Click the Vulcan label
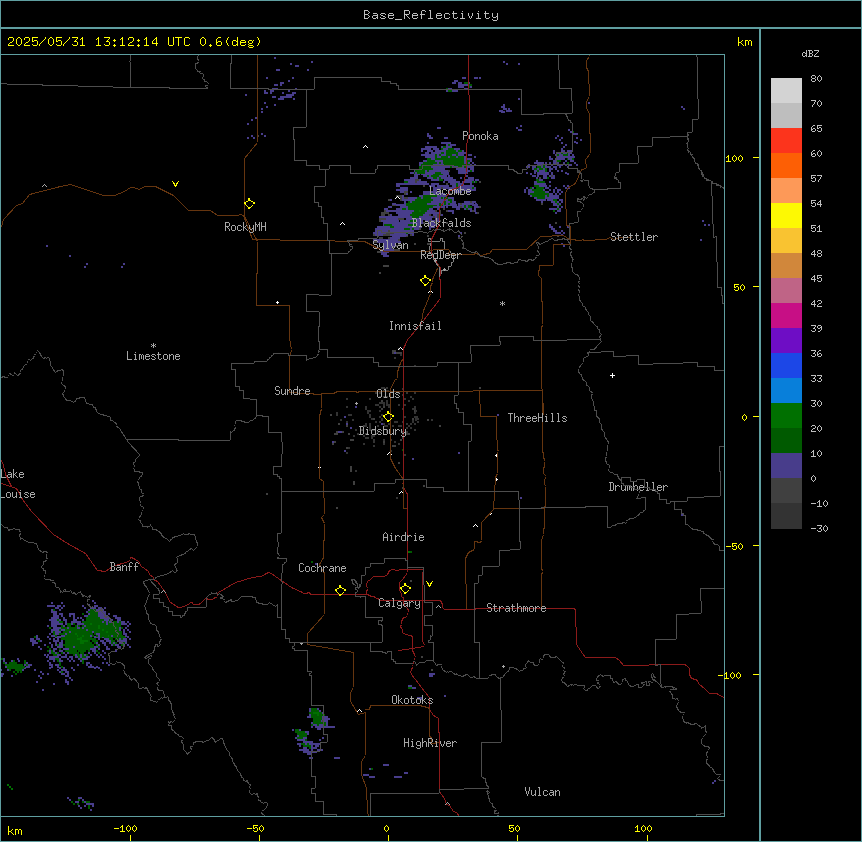The width and height of the screenshot is (862, 842). pyautogui.click(x=543, y=792)
